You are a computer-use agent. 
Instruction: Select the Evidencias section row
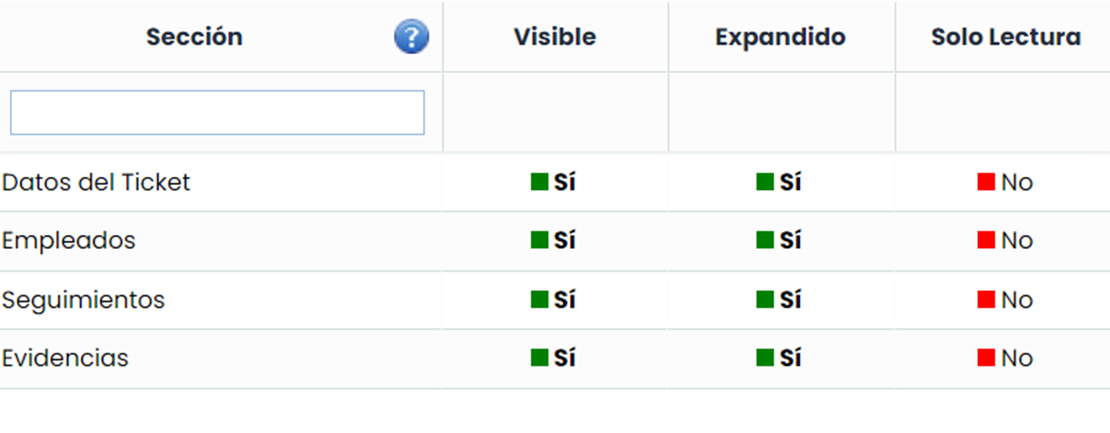coord(65,358)
